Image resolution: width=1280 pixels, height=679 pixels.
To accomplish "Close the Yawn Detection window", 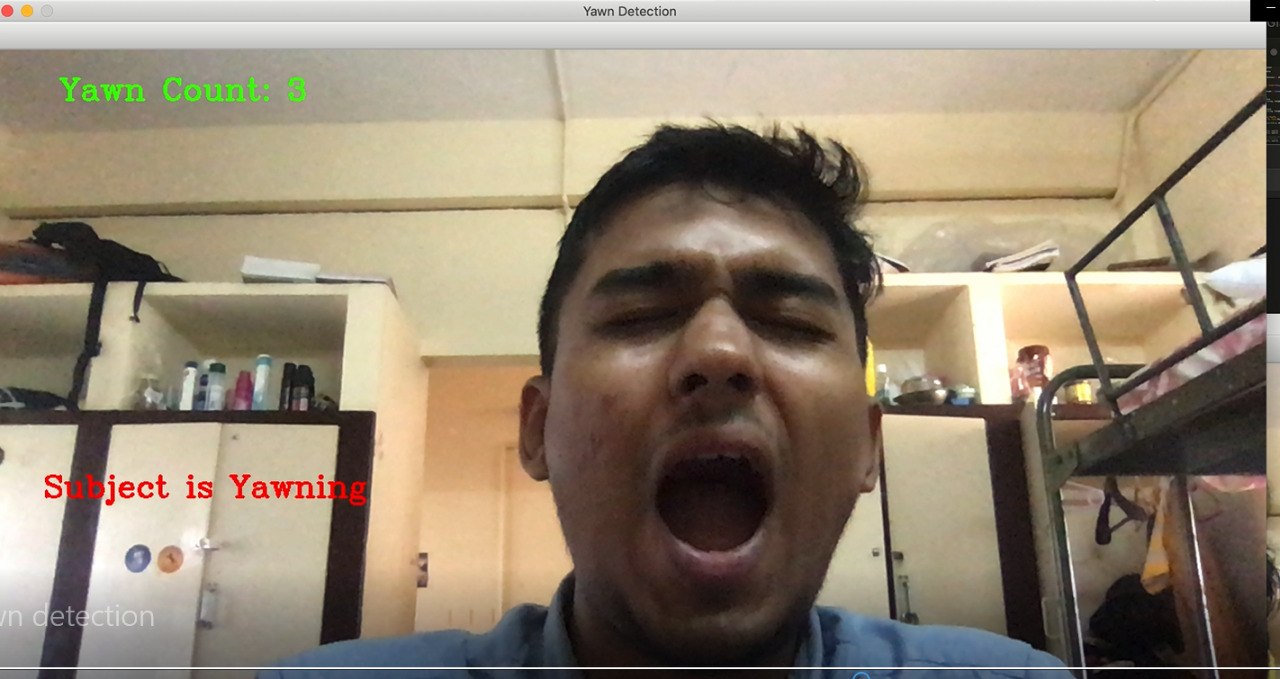I will [8, 11].
